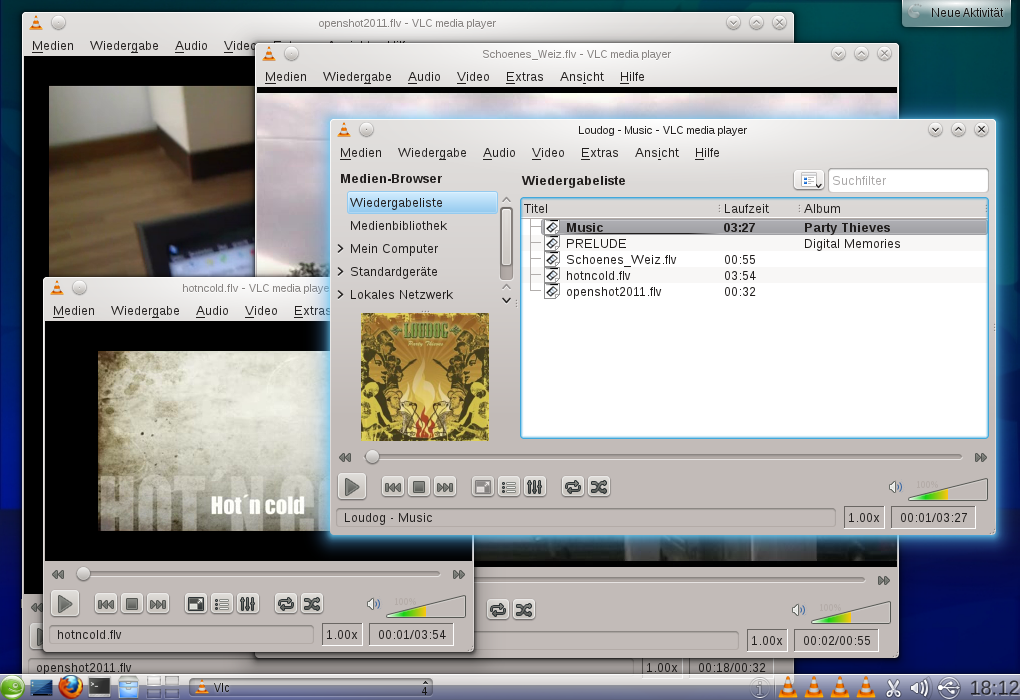Image resolution: width=1020 pixels, height=700 pixels.
Task: Sort playlist by Titel column header
Action: coord(620,208)
